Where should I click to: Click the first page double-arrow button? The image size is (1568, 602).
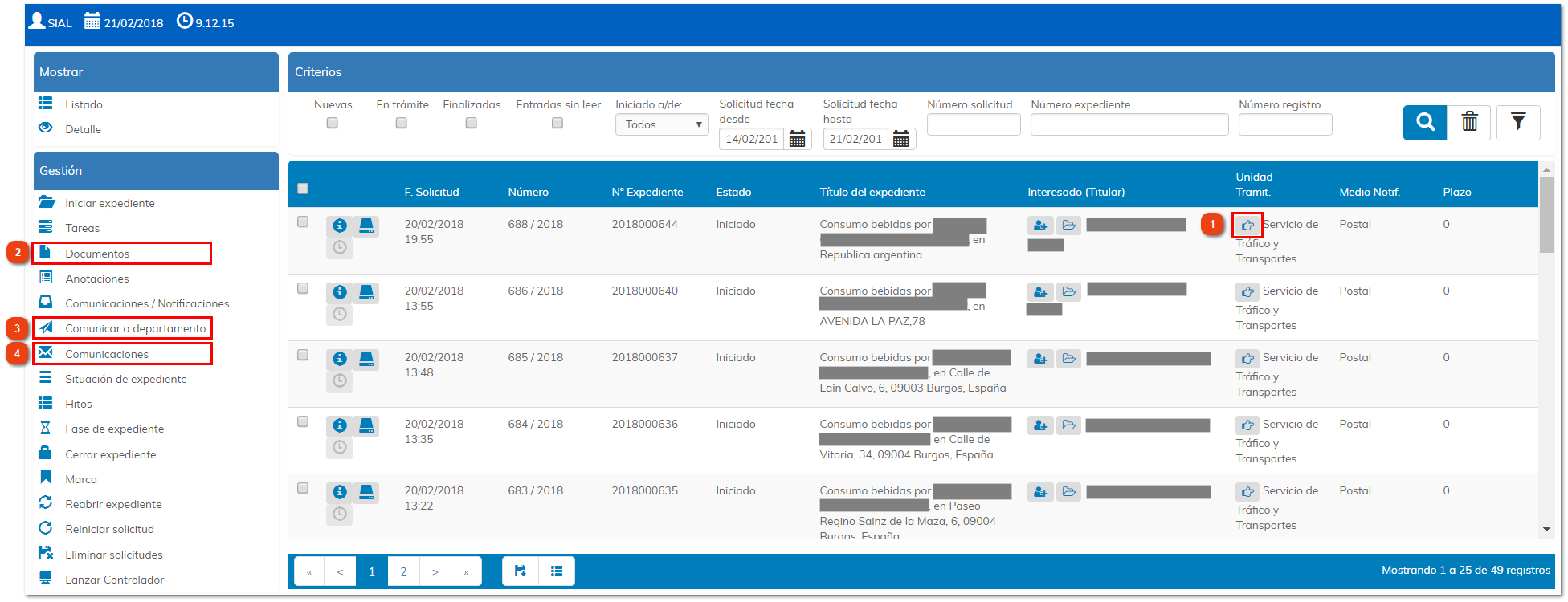point(309,571)
